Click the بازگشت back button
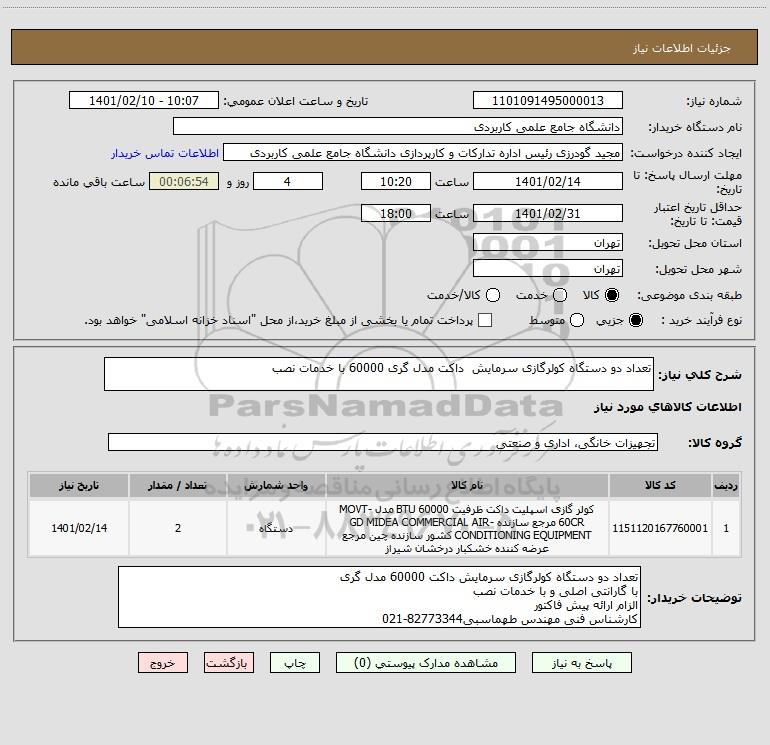The width and height of the screenshot is (770, 745). 229,663
